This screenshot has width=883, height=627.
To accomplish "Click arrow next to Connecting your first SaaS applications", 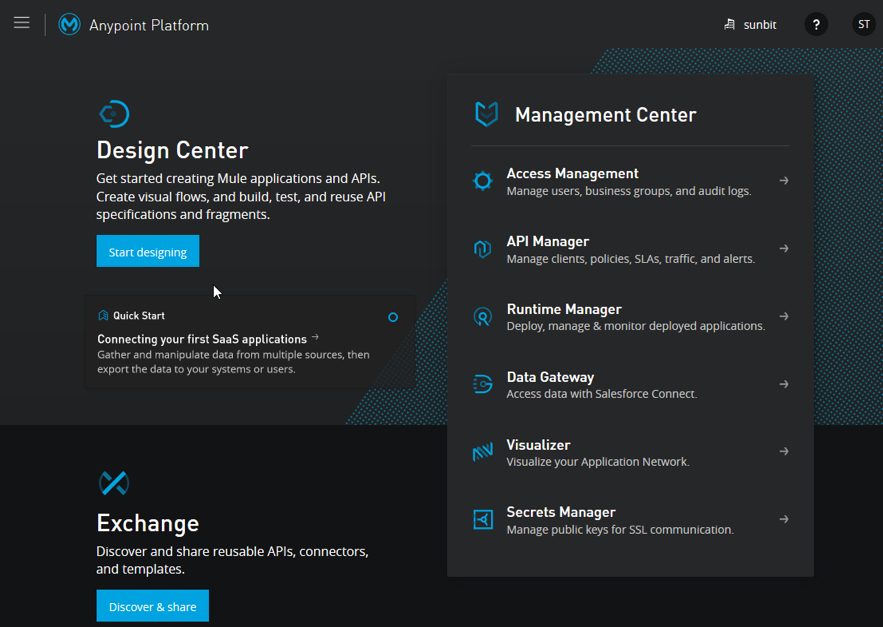I will (315, 337).
